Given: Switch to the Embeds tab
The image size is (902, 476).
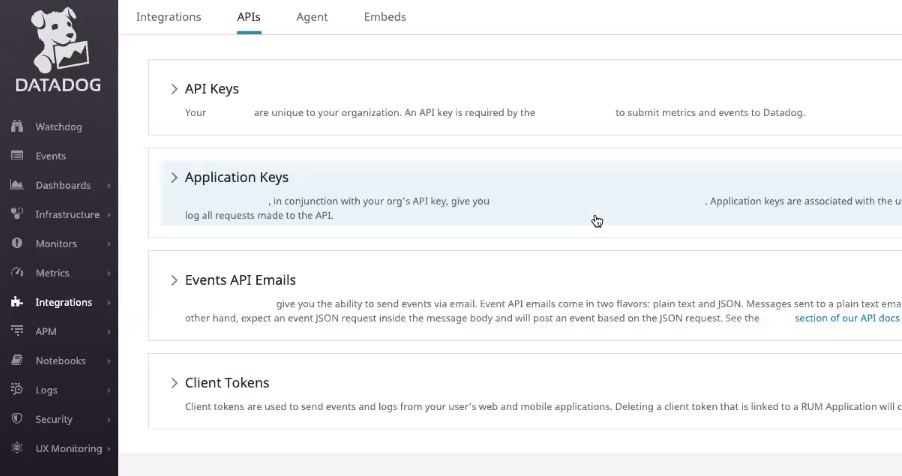Looking at the screenshot, I should (x=385, y=17).
